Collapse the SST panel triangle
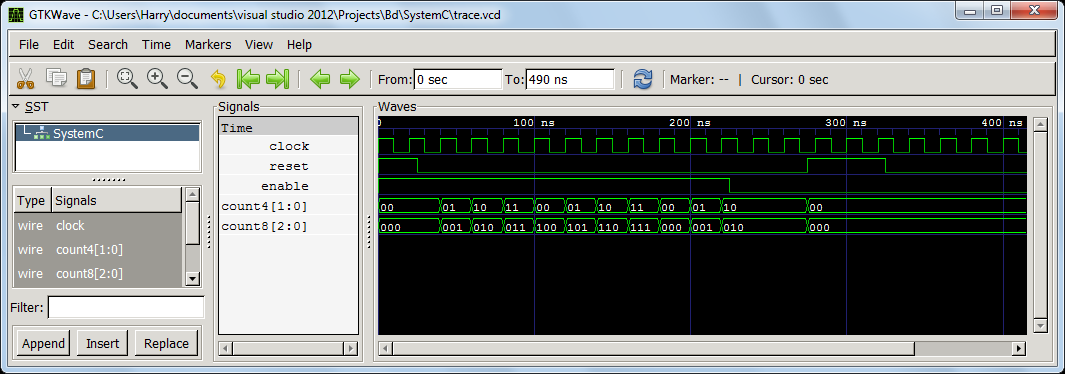 coord(16,107)
